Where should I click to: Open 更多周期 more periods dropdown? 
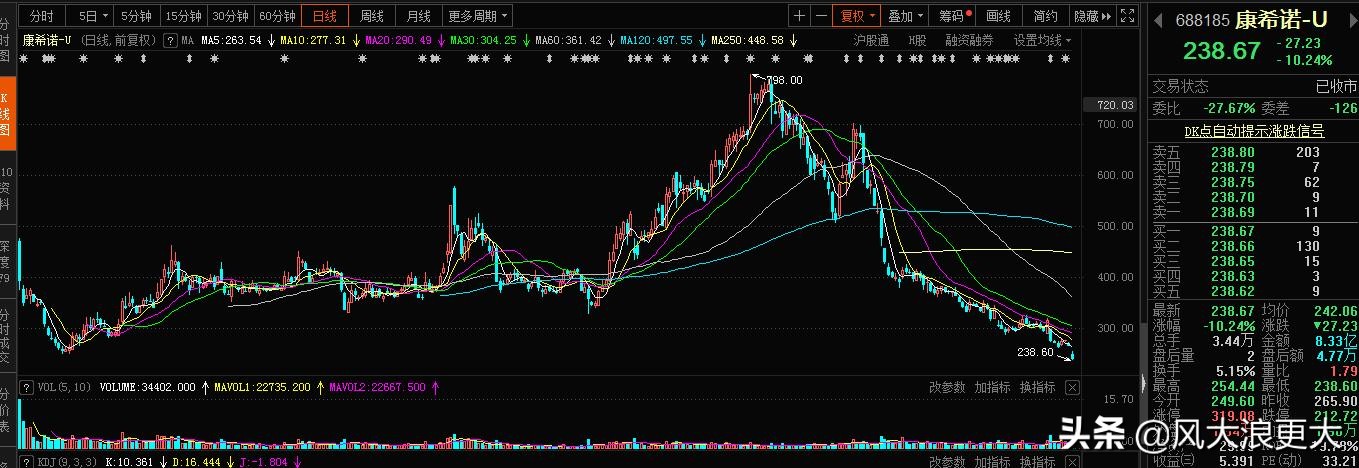coord(478,16)
